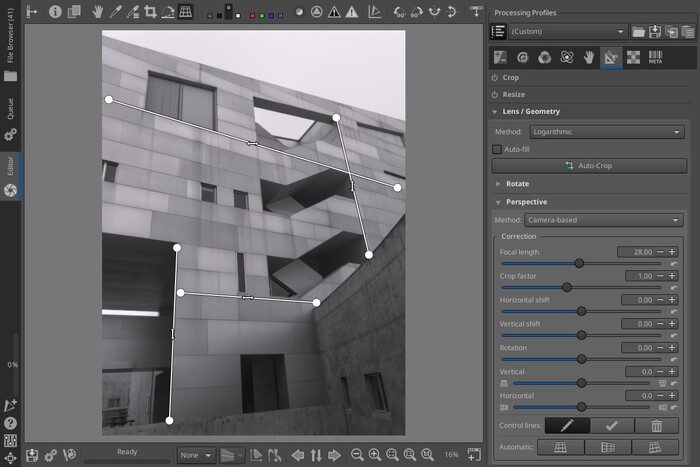The height and width of the screenshot is (467, 700).
Task: Expand the Rotate section
Action: click(517, 184)
